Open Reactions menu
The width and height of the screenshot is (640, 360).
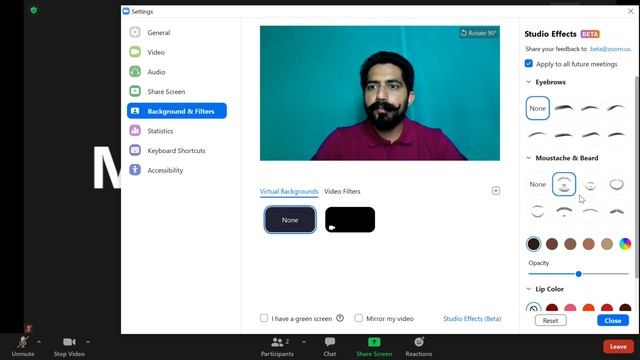tap(419, 347)
